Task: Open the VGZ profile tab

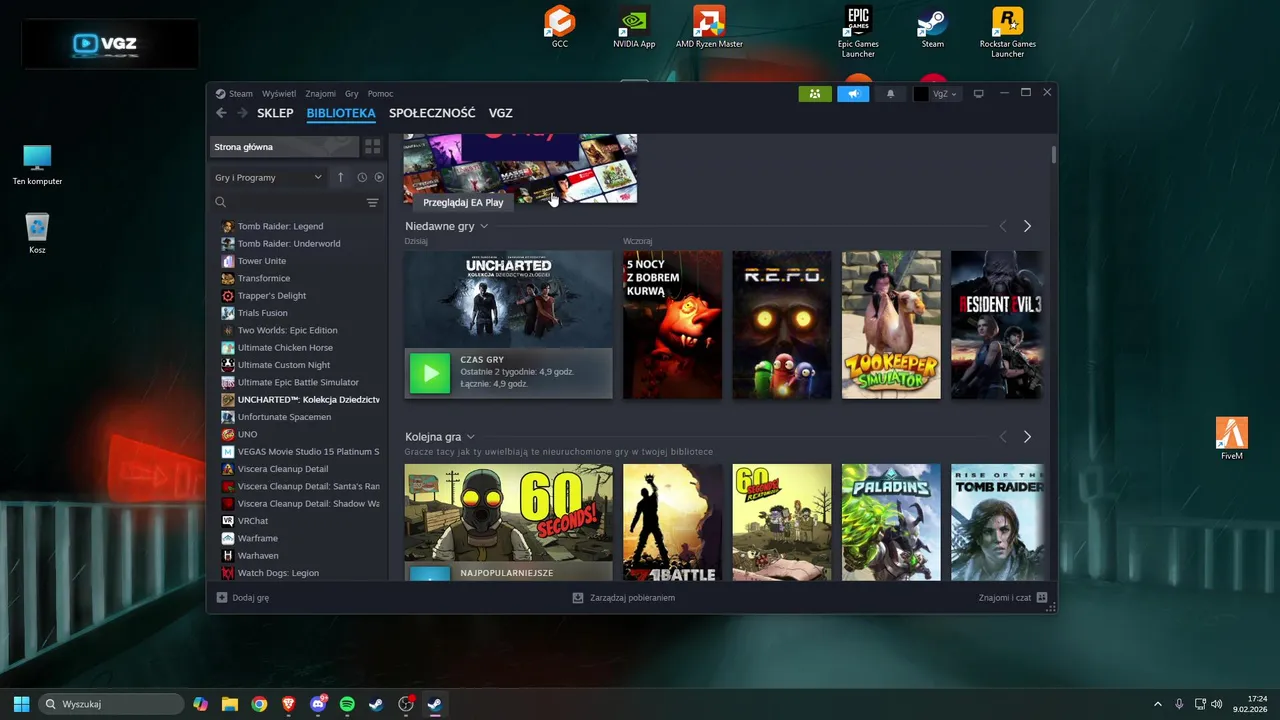Action: coord(500,113)
